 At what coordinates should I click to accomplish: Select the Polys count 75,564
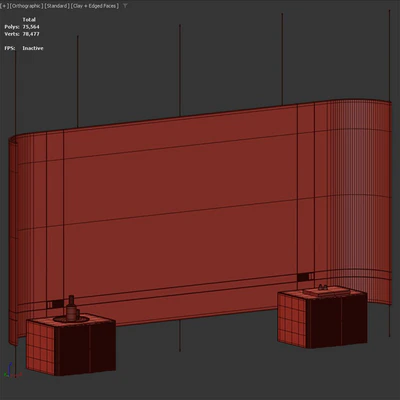(x=31, y=27)
